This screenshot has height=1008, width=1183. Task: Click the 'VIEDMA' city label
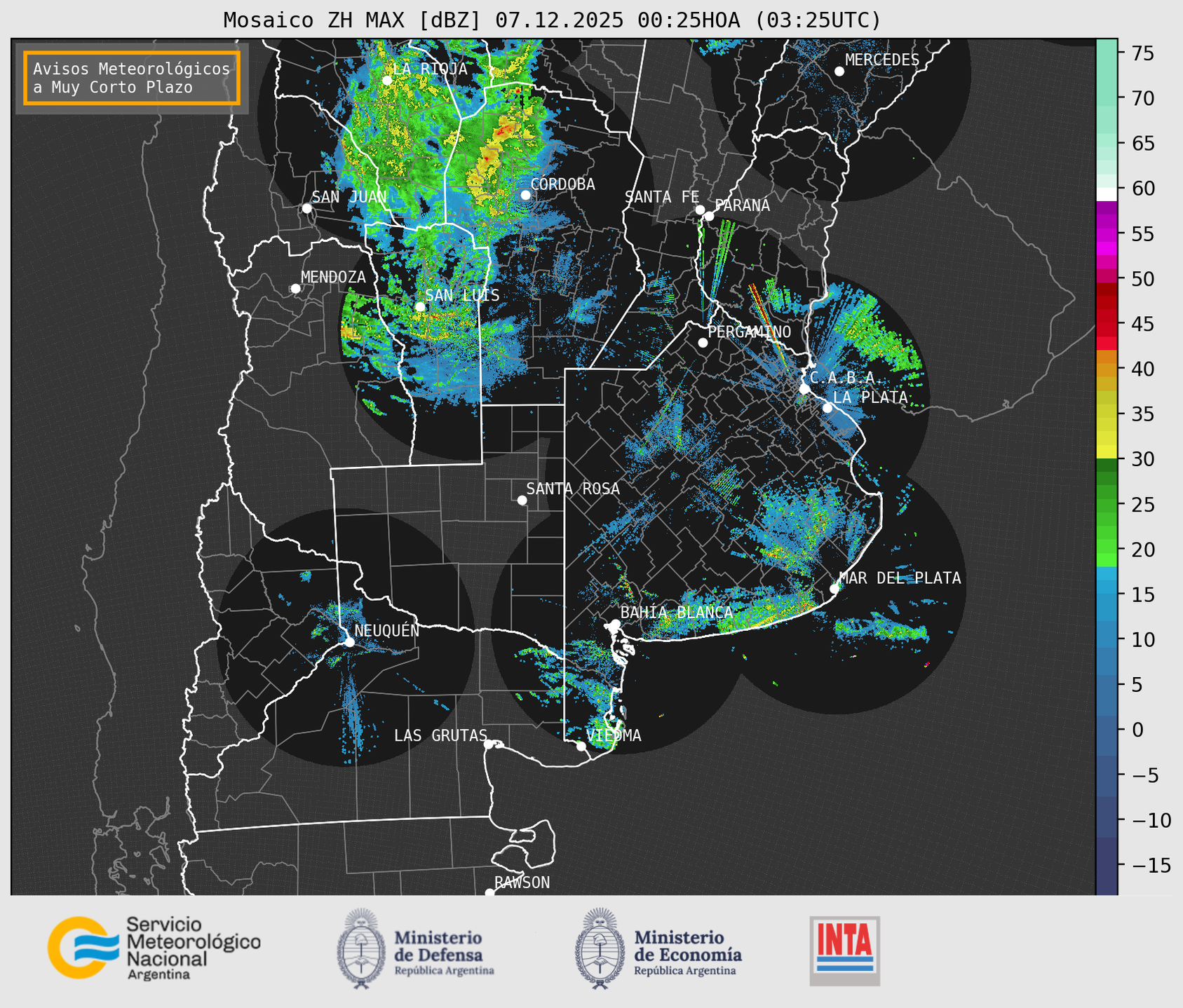[614, 735]
